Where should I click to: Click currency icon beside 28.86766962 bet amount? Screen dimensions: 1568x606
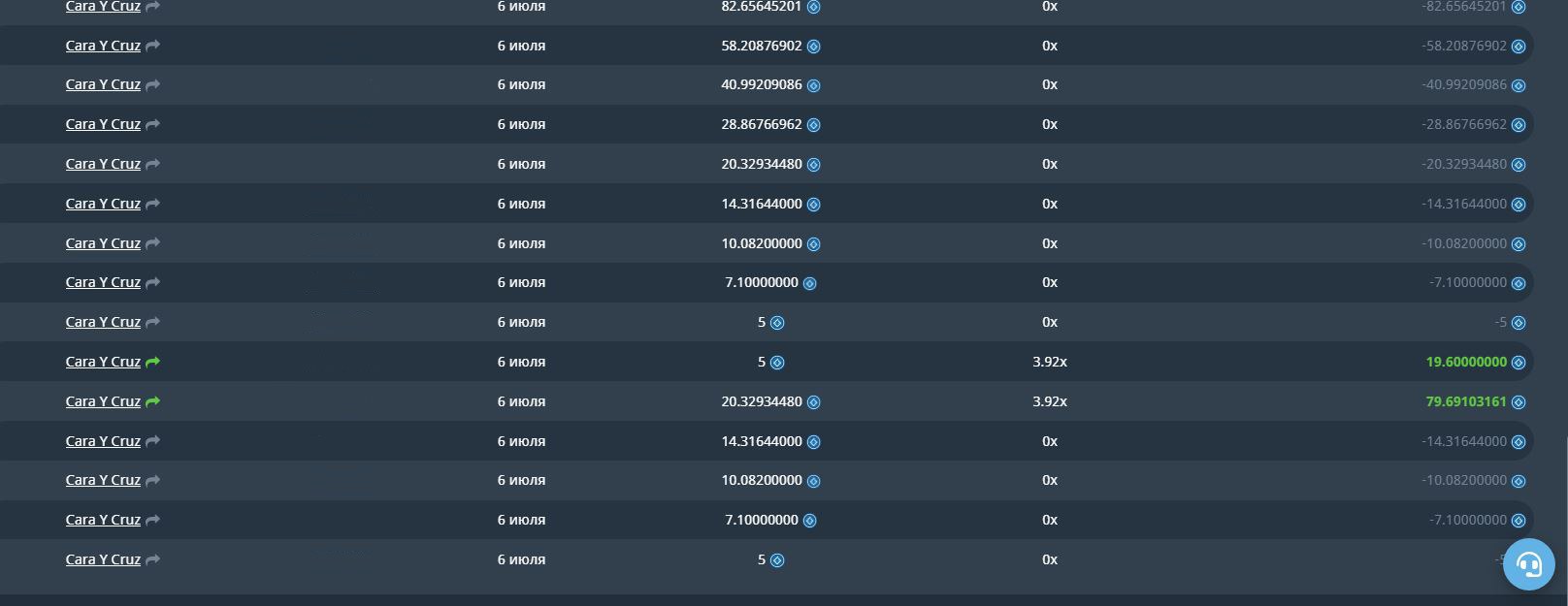click(814, 125)
